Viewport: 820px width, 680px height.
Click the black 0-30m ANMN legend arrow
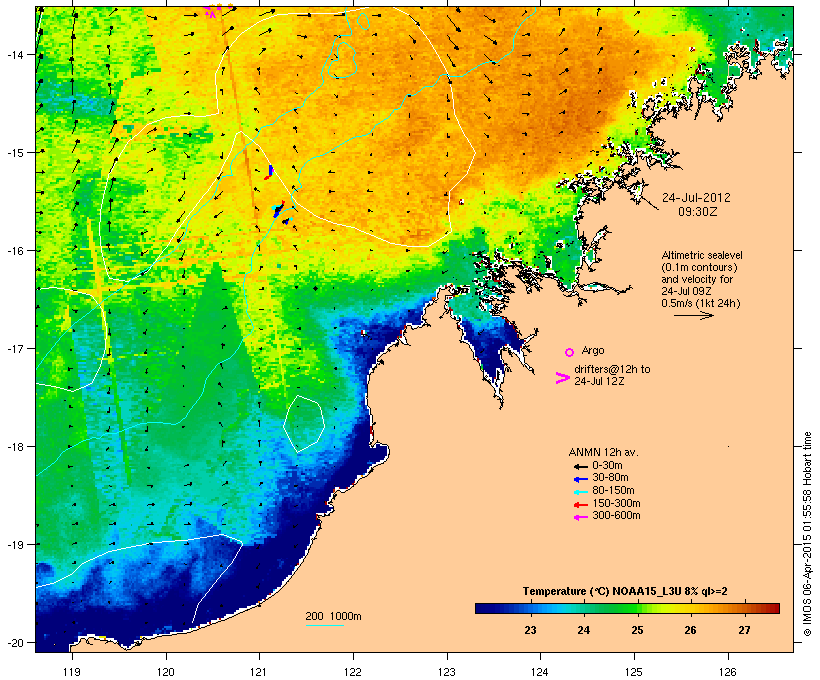click(x=580, y=466)
